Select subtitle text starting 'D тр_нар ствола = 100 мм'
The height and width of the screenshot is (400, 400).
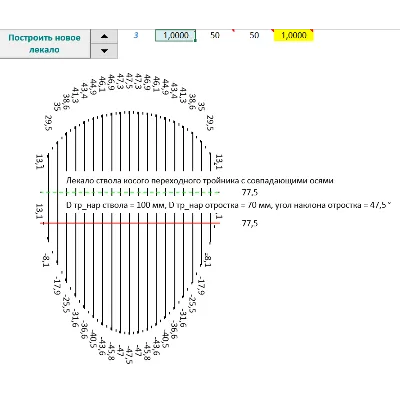pyautogui.click(x=228, y=205)
